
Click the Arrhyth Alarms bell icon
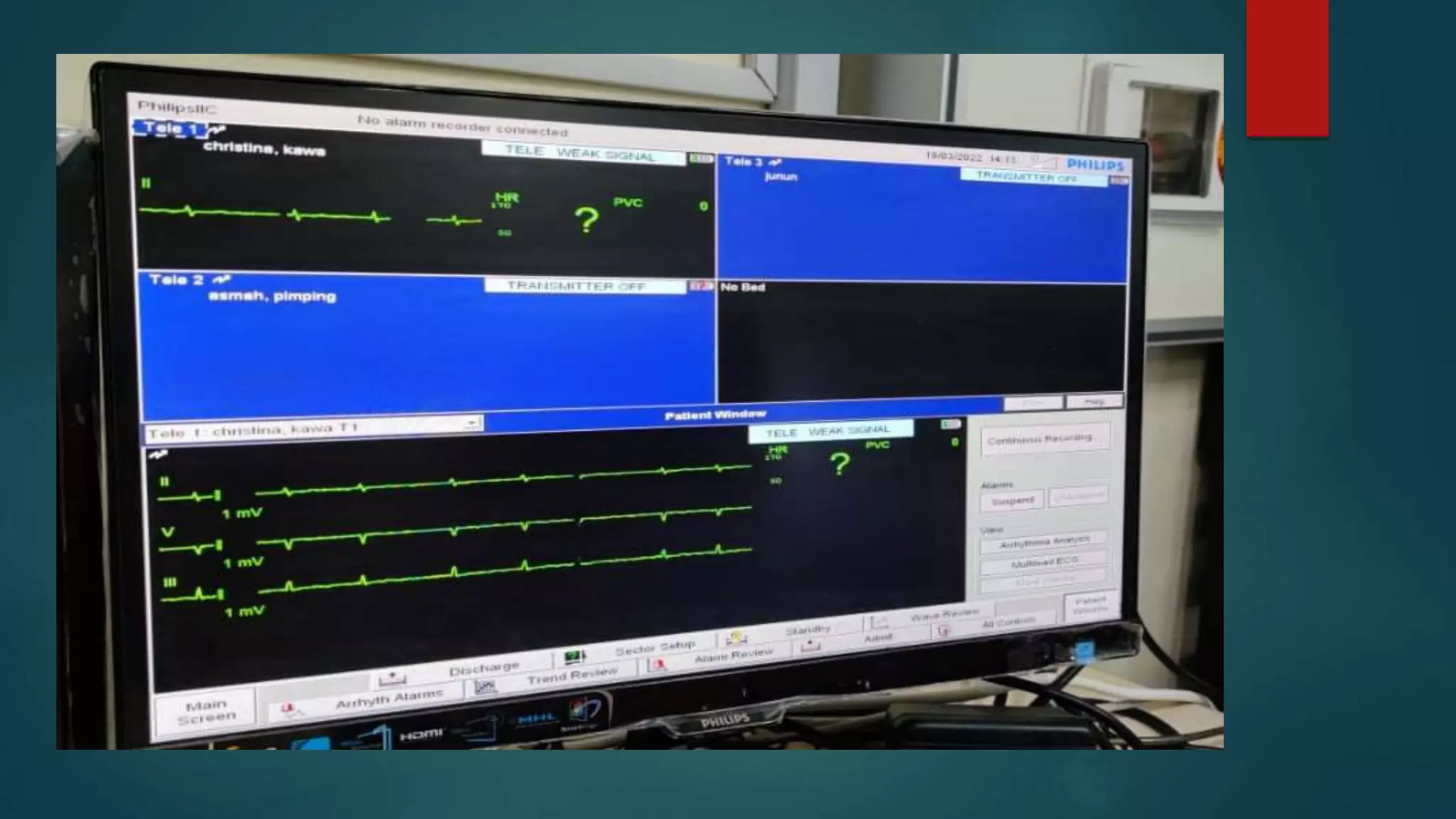pos(289,710)
